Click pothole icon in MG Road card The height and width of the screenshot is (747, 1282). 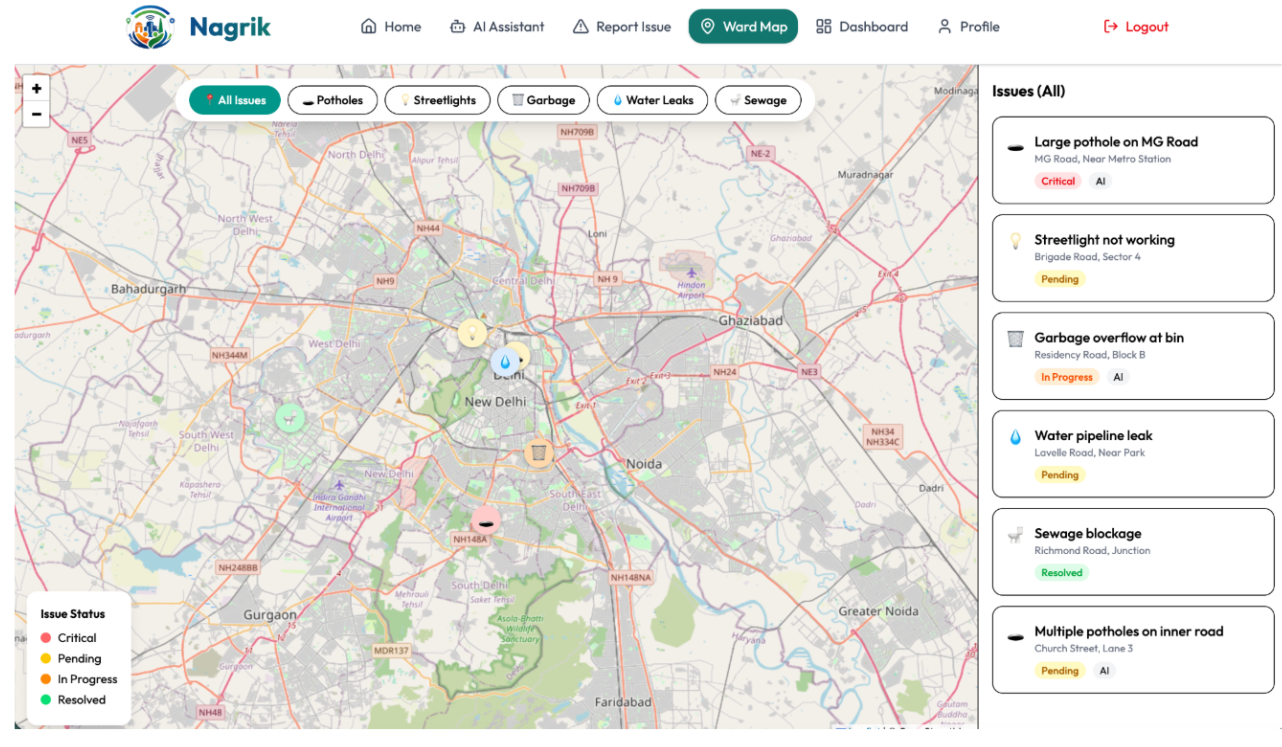coord(1015,148)
